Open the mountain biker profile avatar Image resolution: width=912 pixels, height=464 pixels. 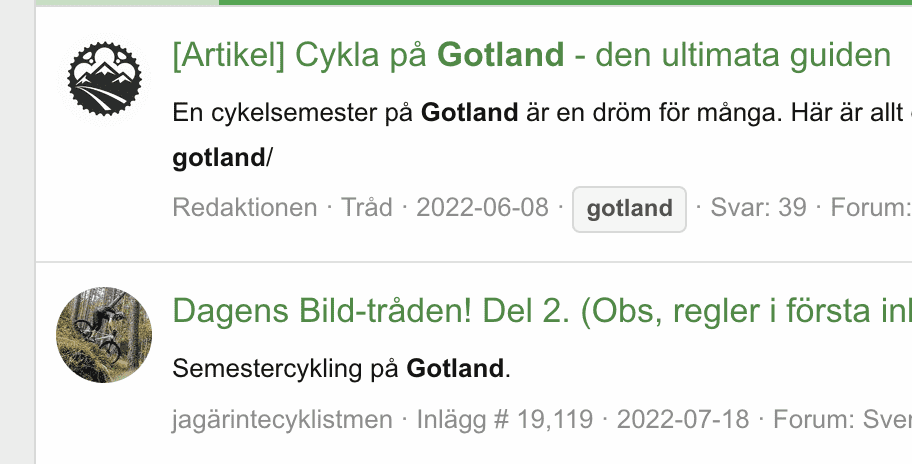[104, 335]
